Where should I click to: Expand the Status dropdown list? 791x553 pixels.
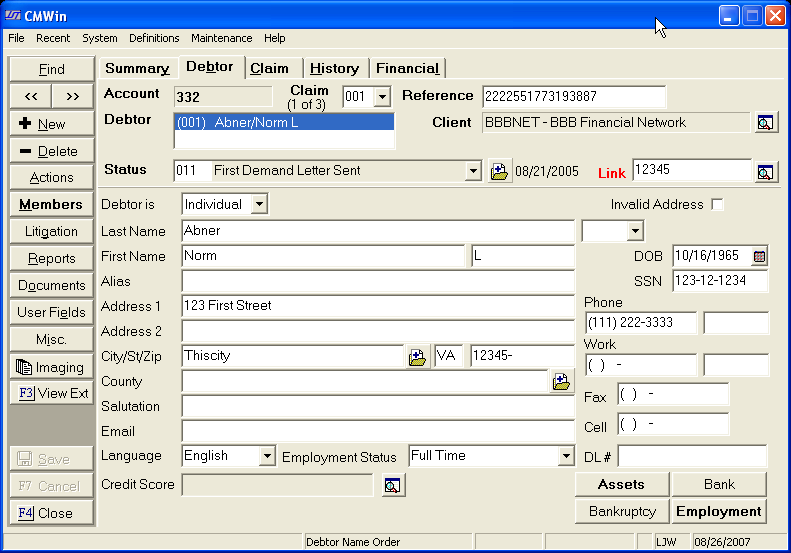point(473,171)
